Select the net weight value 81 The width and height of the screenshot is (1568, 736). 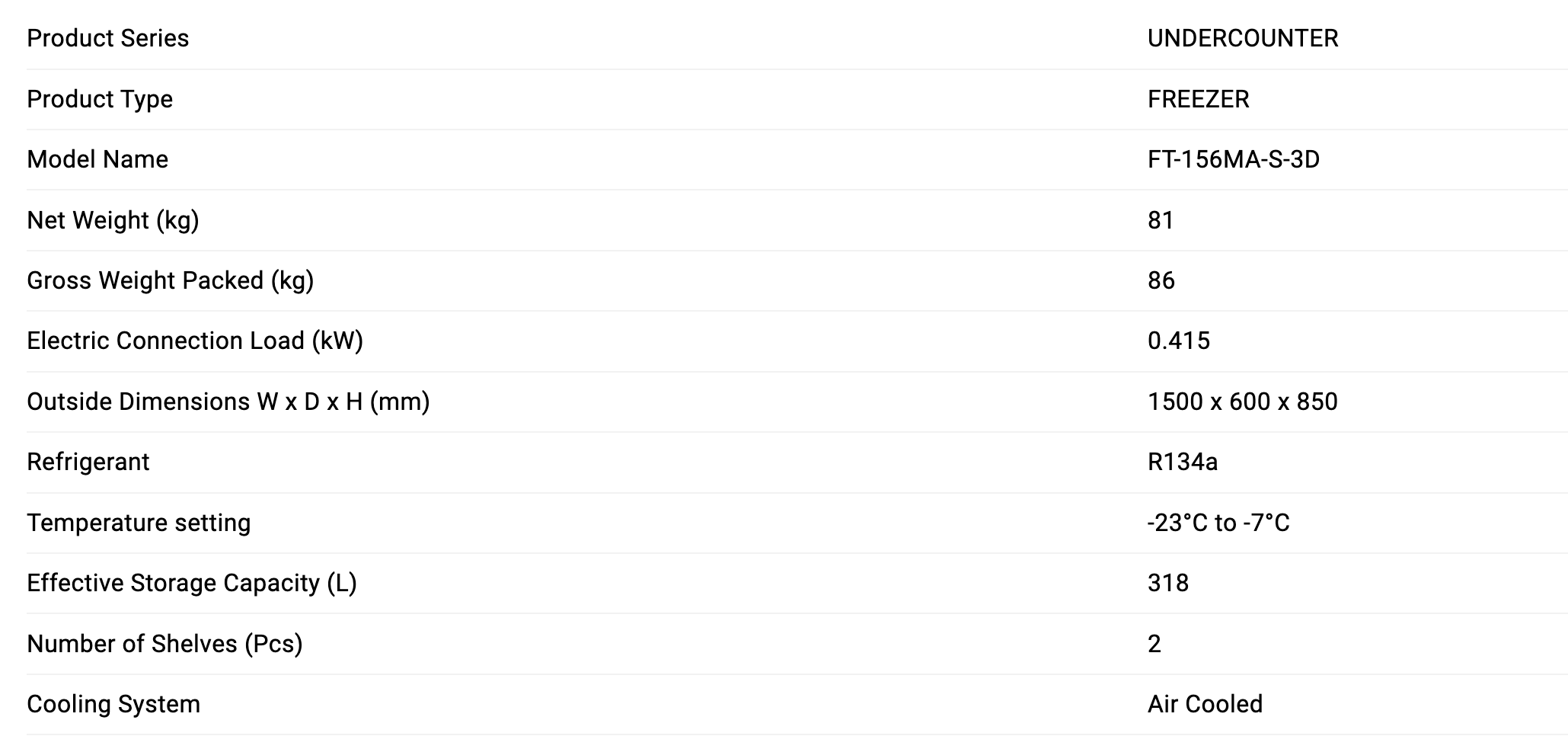(1160, 220)
